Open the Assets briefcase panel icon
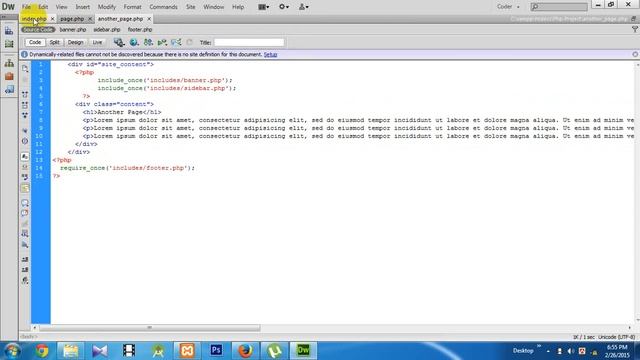The height and width of the screenshot is (360, 640). click(x=9, y=76)
